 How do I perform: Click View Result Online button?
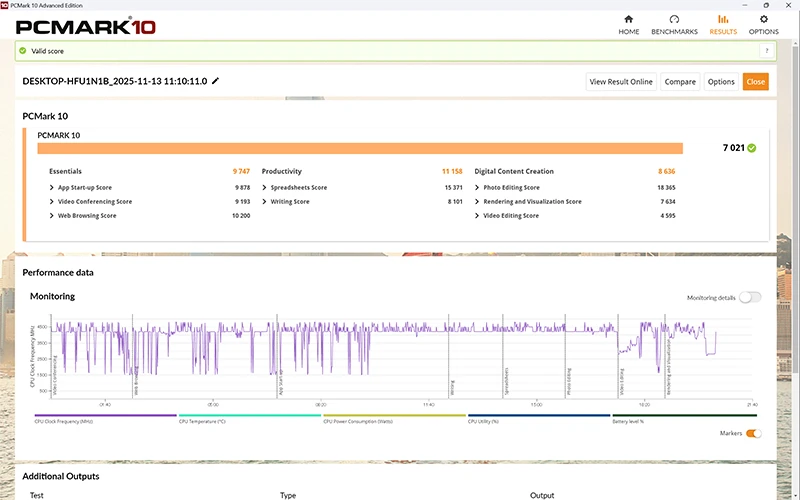click(x=621, y=82)
